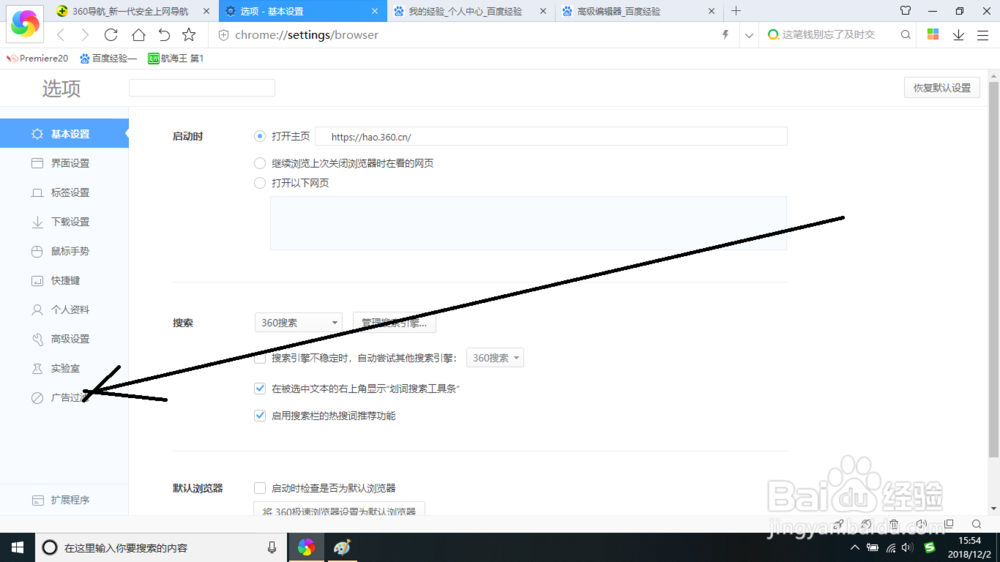Open the Premiere20 bookmark
1000x562 pixels.
[37, 58]
